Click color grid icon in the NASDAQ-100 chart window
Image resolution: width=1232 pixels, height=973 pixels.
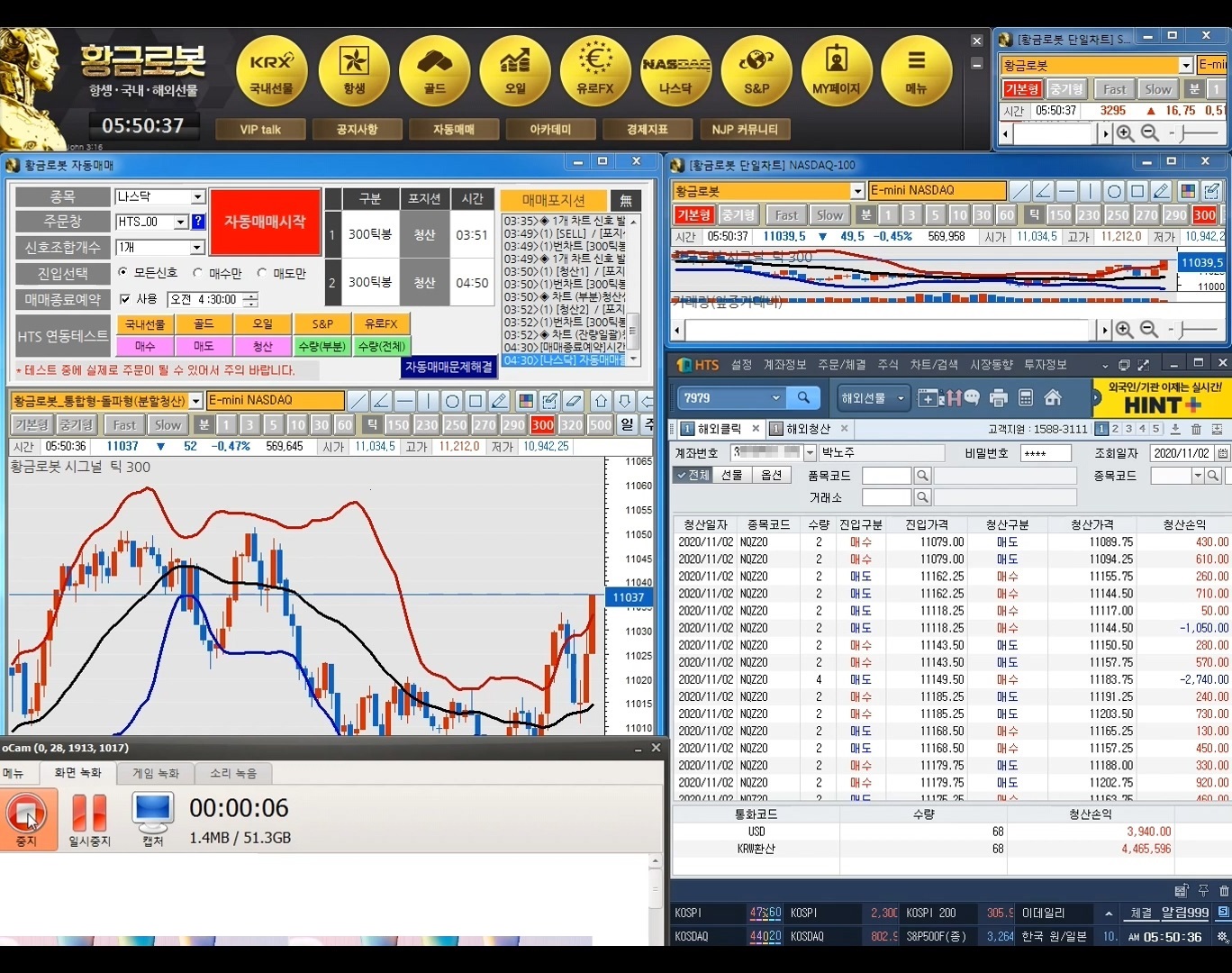pyautogui.click(x=1188, y=191)
